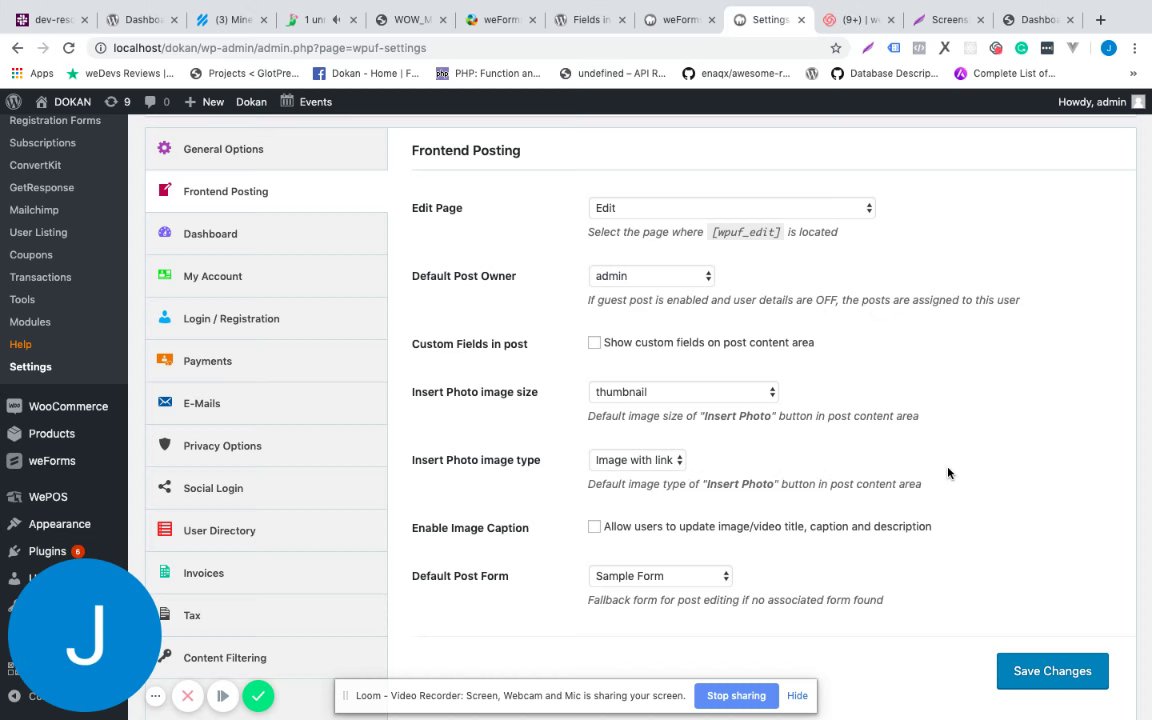The width and height of the screenshot is (1152, 720).
Task: Go back with the browser back arrow
Action: click(x=18, y=48)
